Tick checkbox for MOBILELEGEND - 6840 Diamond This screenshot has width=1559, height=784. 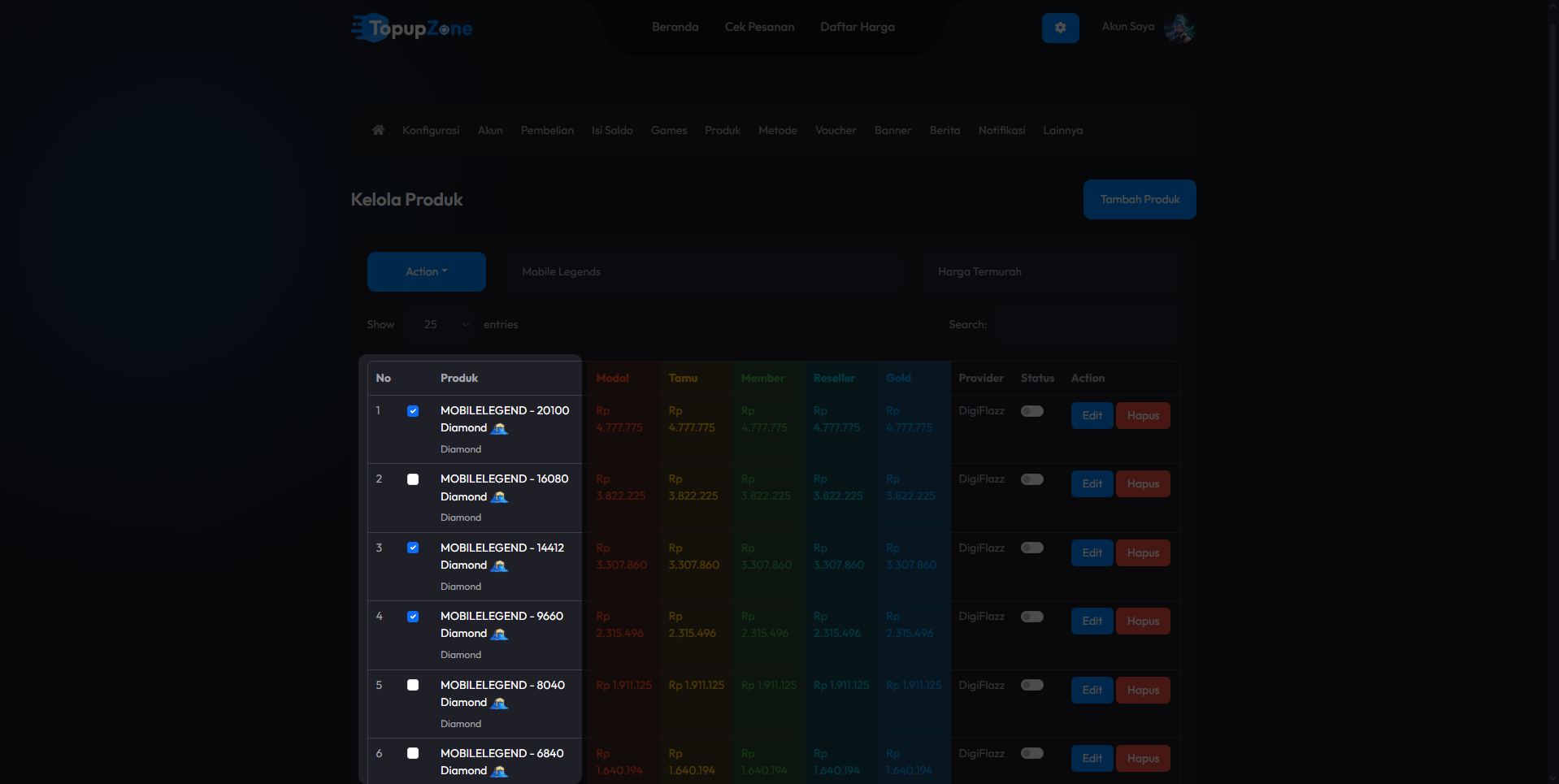tap(413, 753)
